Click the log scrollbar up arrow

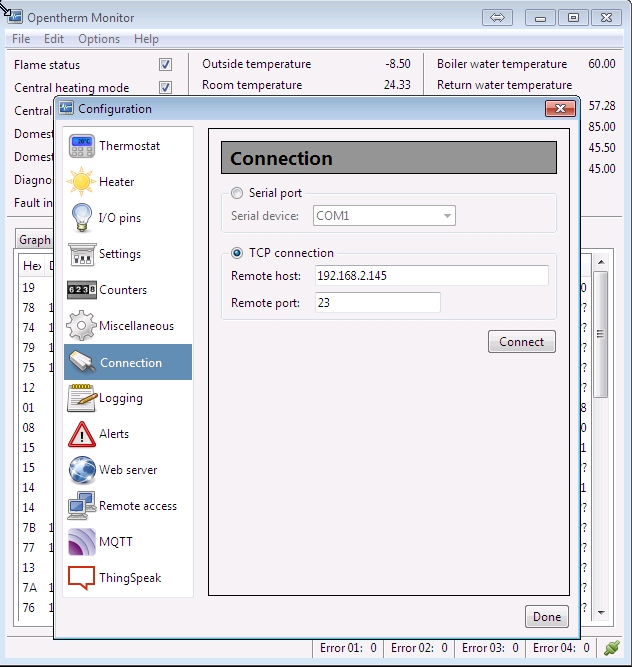tap(601, 262)
